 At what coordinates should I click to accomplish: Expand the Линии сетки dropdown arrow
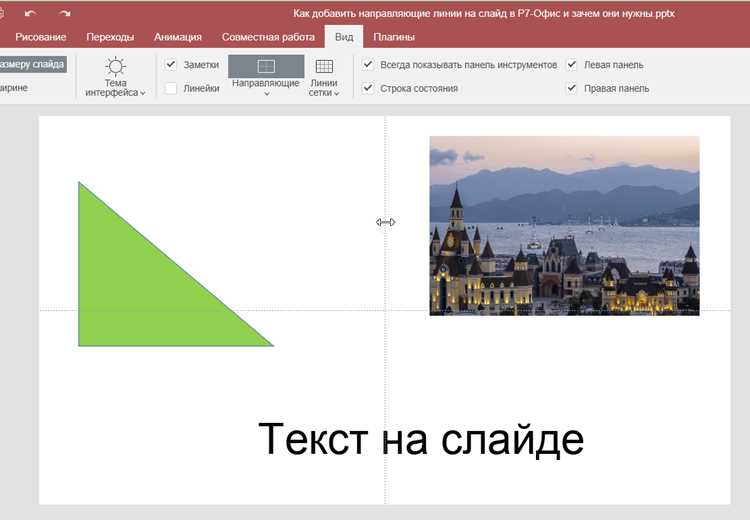337,94
